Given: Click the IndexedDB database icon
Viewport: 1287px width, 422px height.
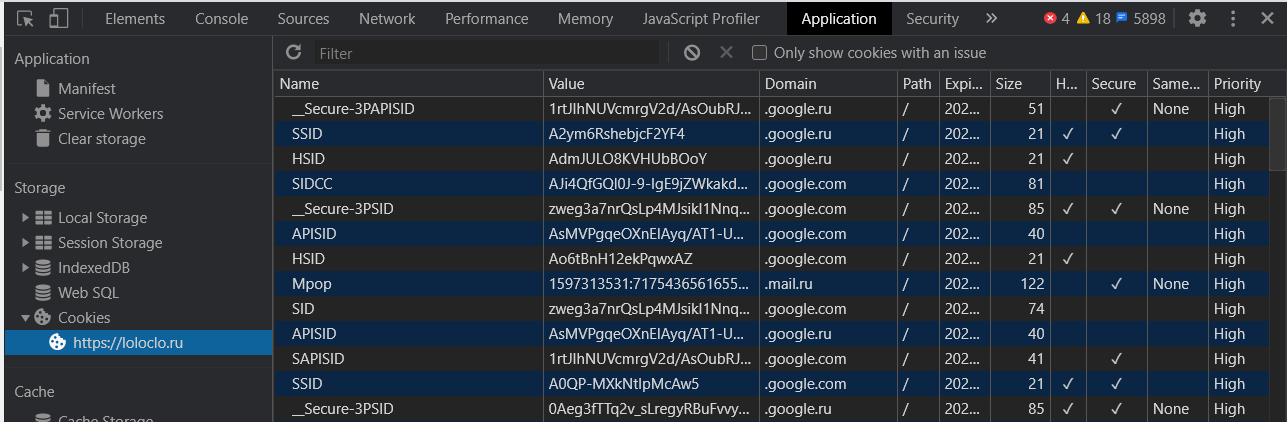Looking at the screenshot, I should 43,268.
